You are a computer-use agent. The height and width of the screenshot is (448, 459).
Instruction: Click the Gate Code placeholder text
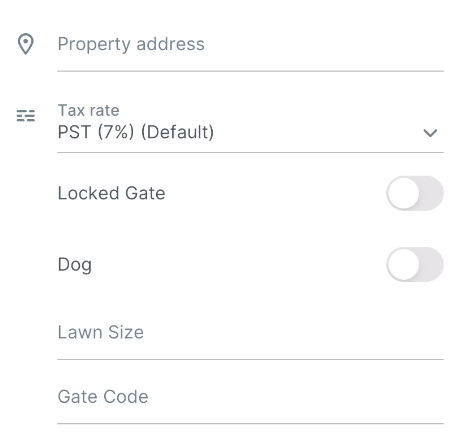point(103,397)
